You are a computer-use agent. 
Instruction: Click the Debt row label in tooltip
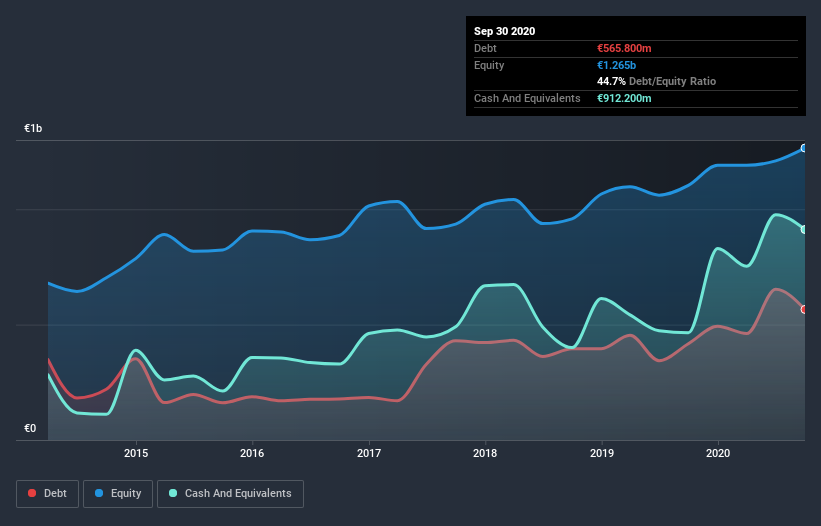click(485, 48)
